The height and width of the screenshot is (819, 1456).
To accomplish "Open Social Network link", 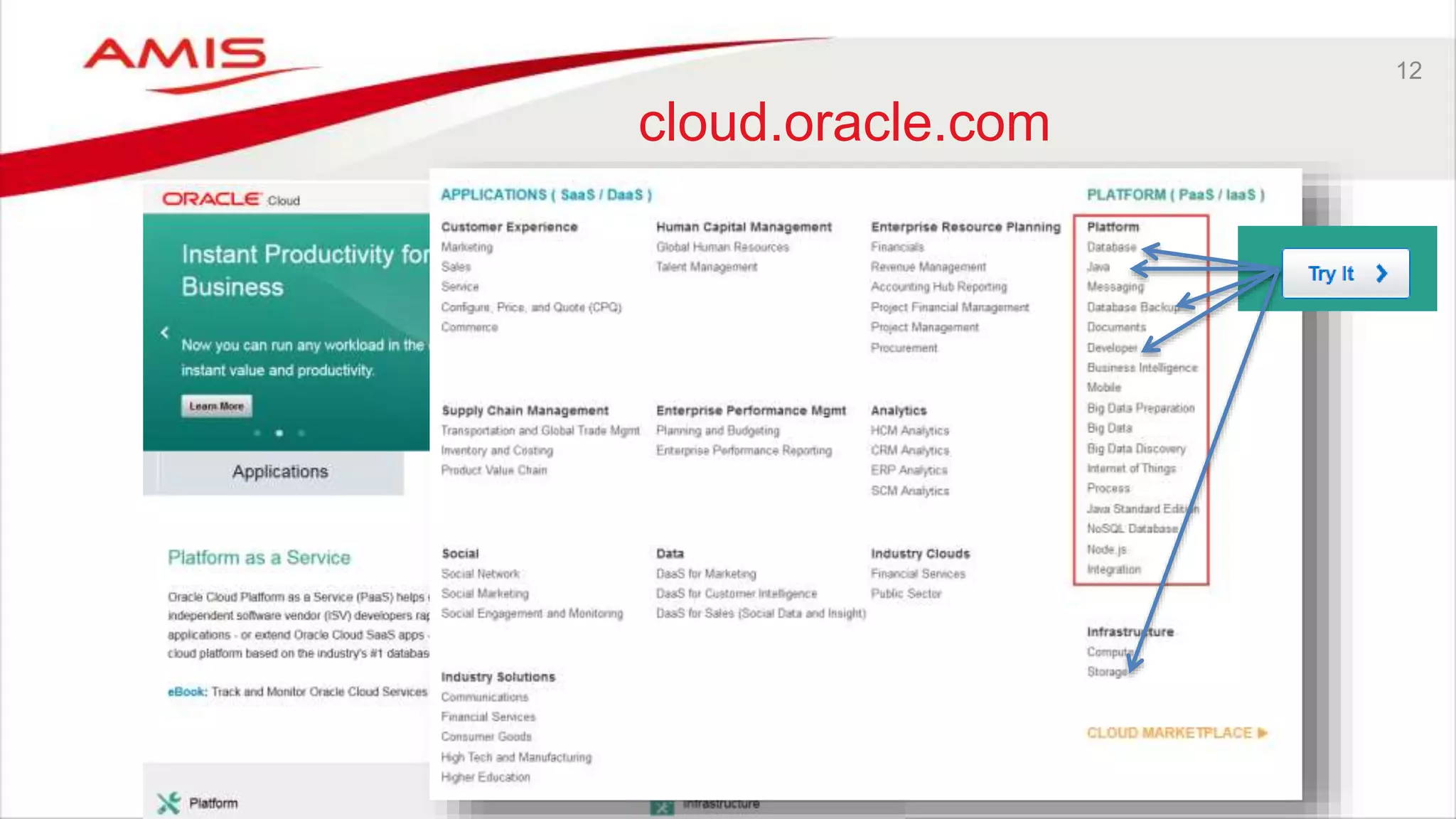I will point(480,574).
